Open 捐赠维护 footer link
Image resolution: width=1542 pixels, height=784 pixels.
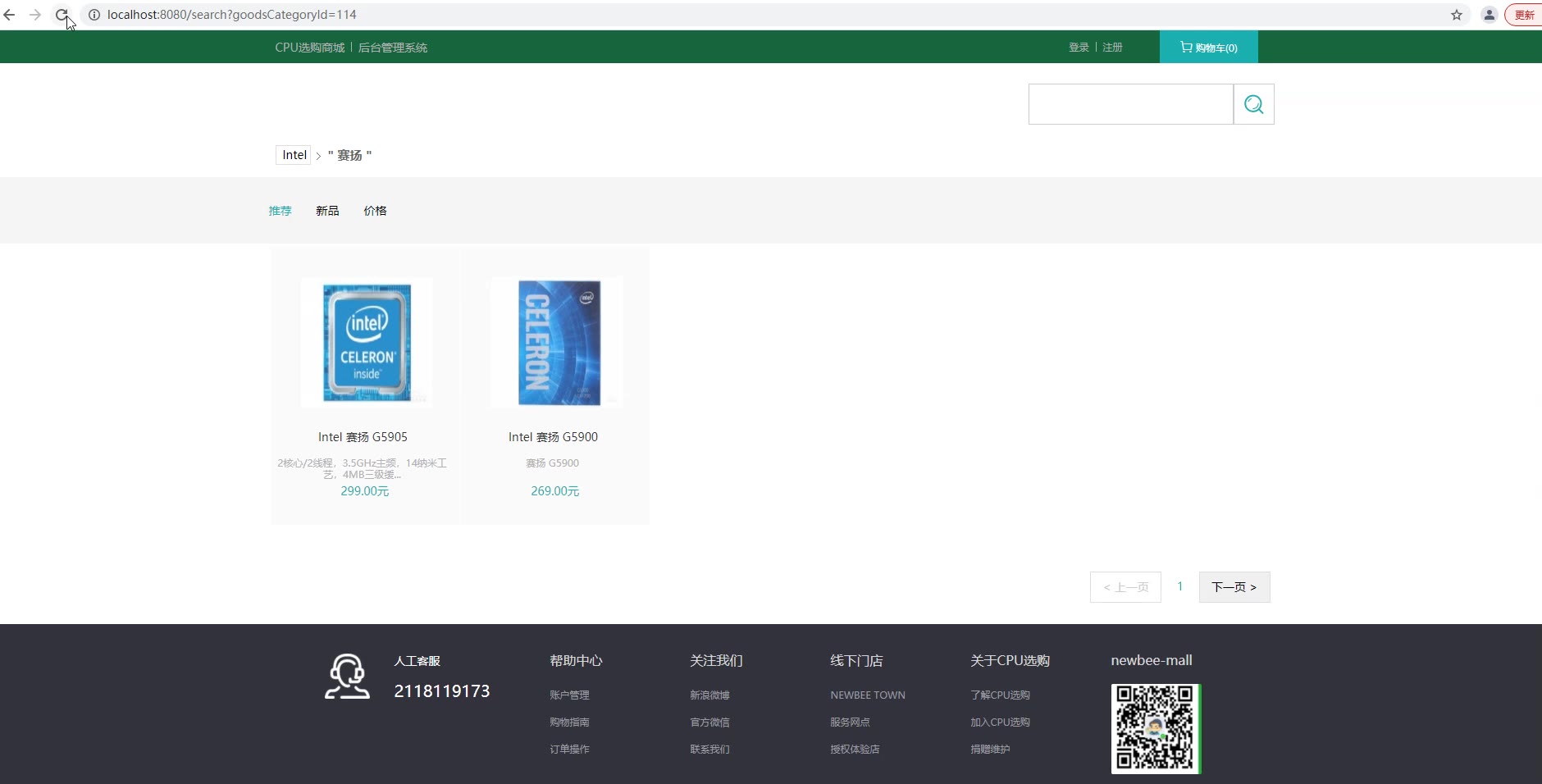[990, 749]
